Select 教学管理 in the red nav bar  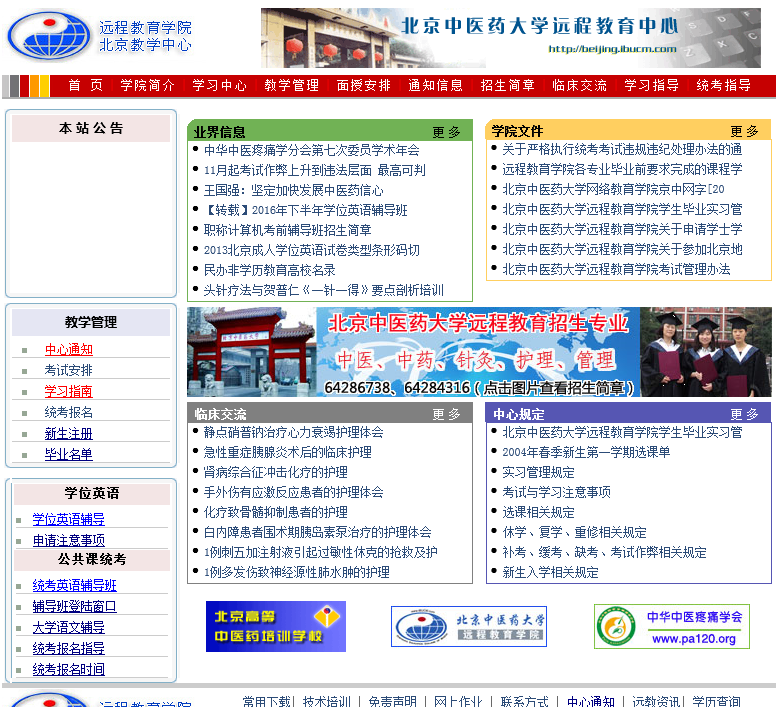coord(291,85)
